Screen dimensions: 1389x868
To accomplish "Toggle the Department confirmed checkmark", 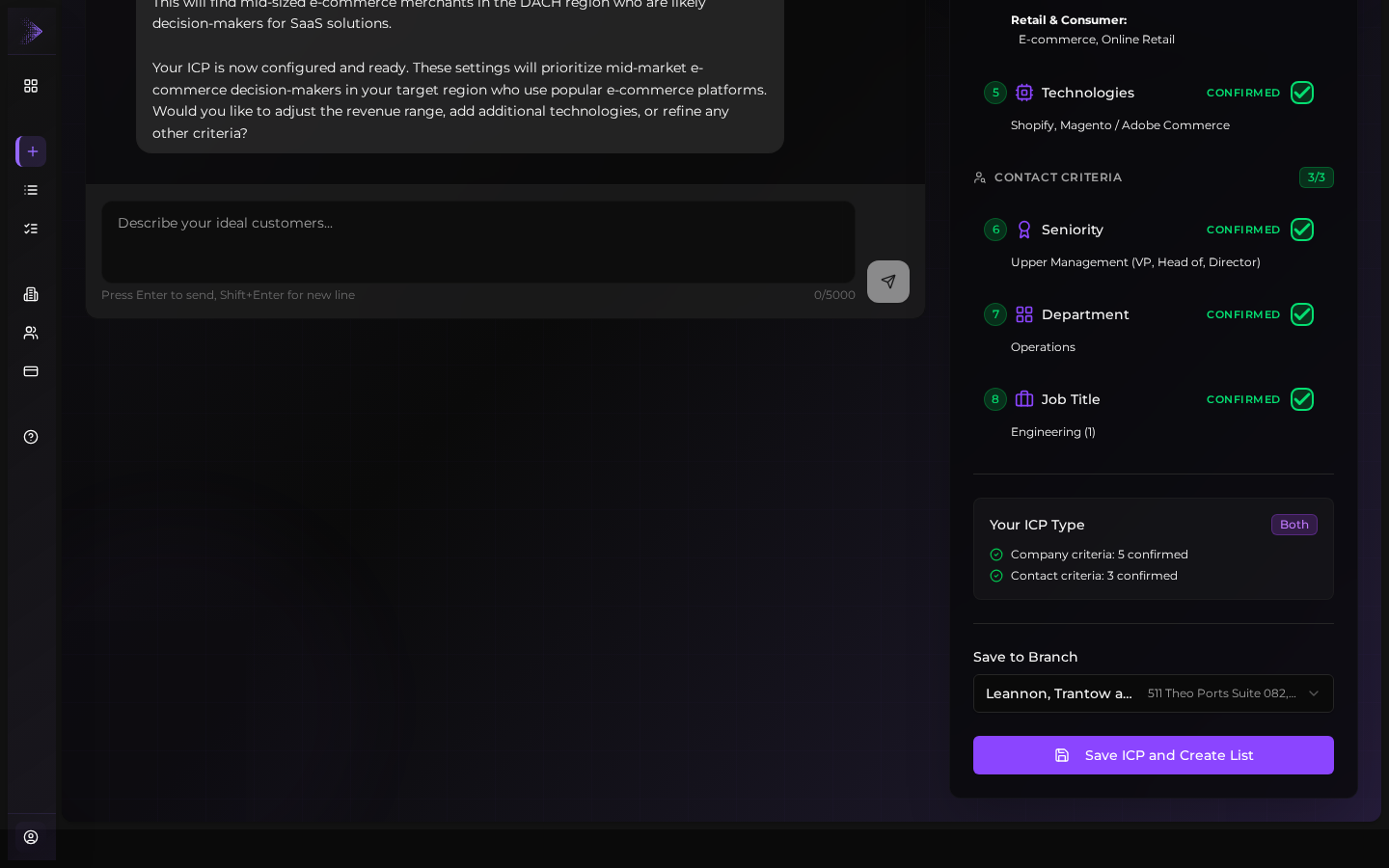I will point(1302,314).
